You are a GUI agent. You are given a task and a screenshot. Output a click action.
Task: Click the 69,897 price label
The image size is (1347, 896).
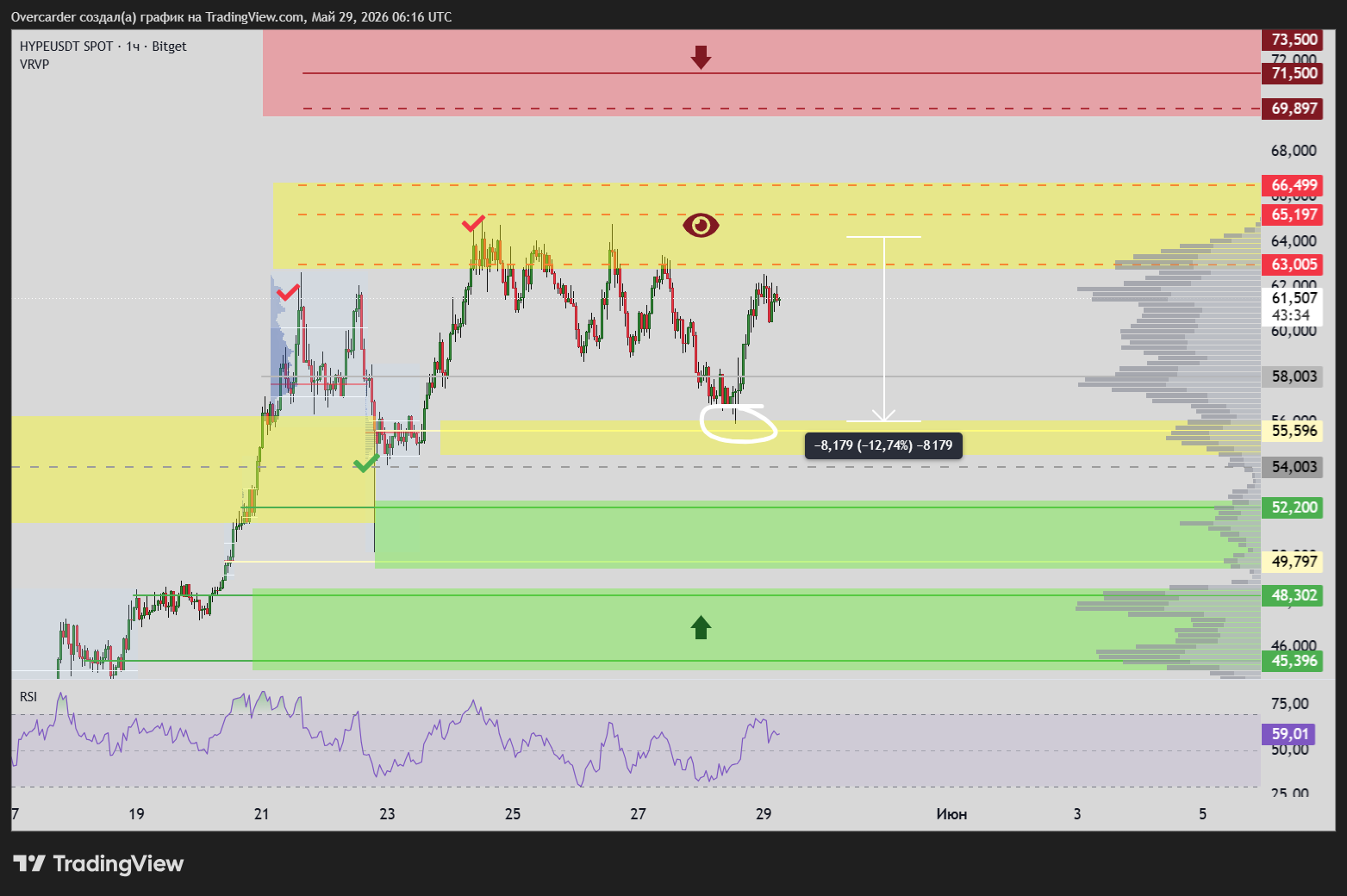[1294, 109]
